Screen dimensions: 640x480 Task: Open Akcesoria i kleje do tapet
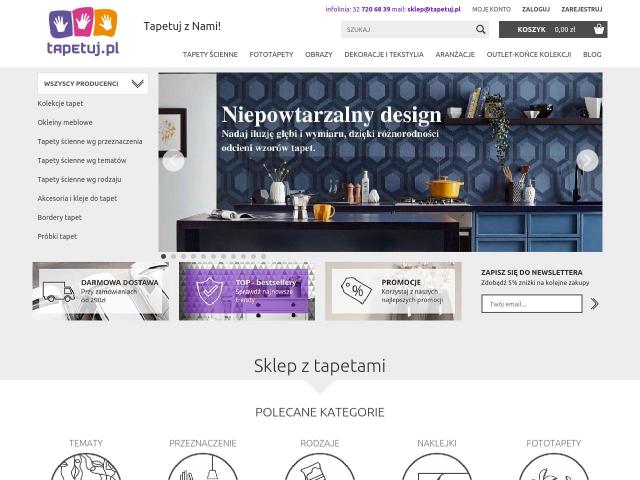[77, 198]
